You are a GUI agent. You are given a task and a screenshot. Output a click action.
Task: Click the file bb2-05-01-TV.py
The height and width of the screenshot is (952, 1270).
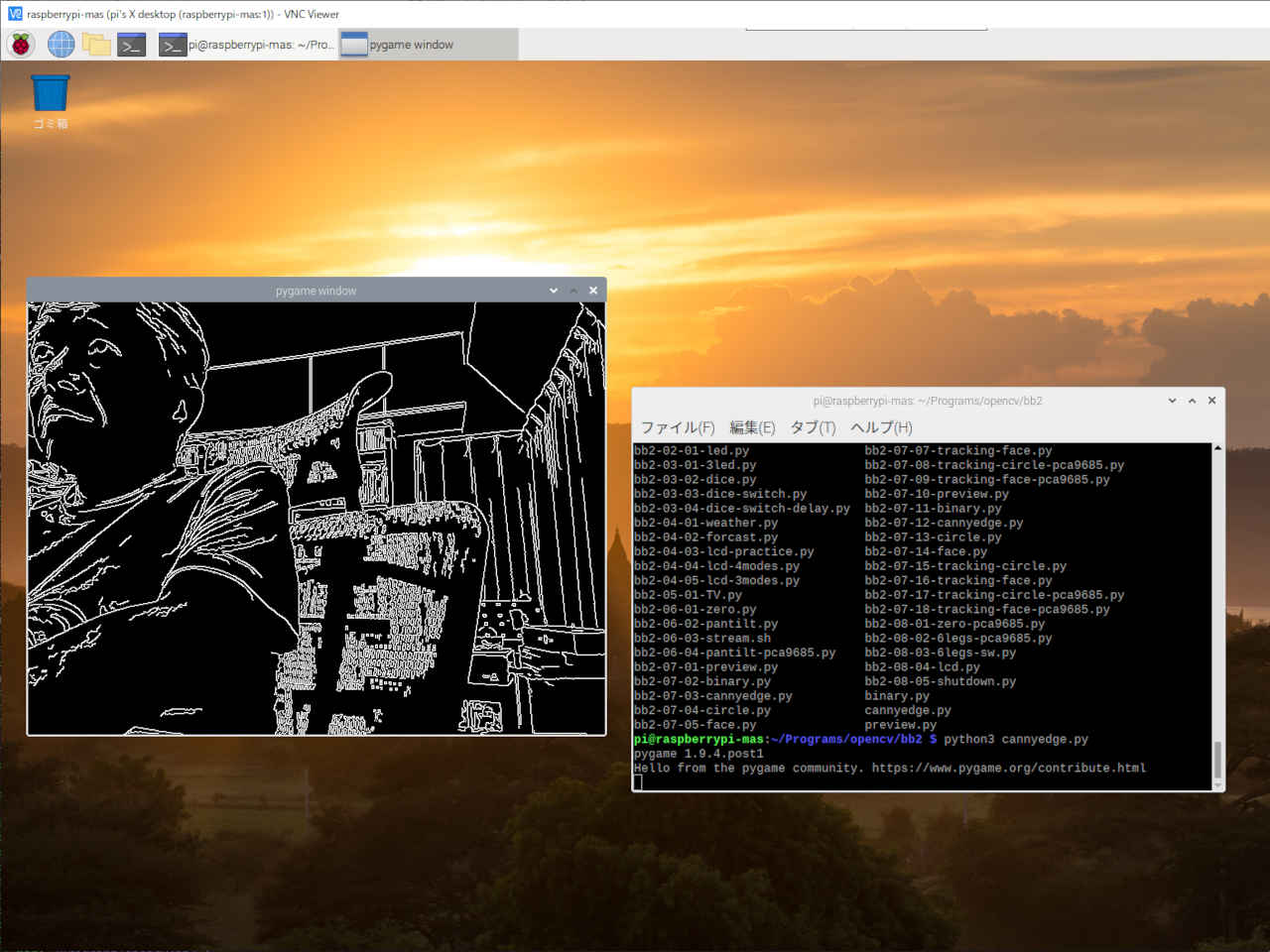point(689,595)
